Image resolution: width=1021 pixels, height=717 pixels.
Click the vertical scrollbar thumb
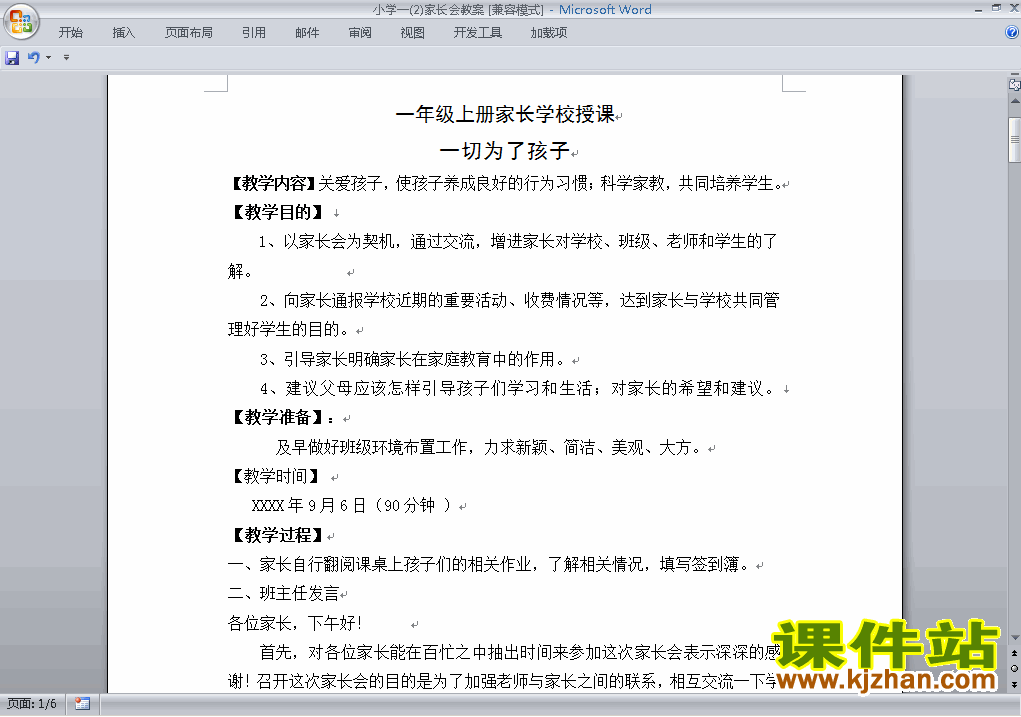pos(1014,139)
